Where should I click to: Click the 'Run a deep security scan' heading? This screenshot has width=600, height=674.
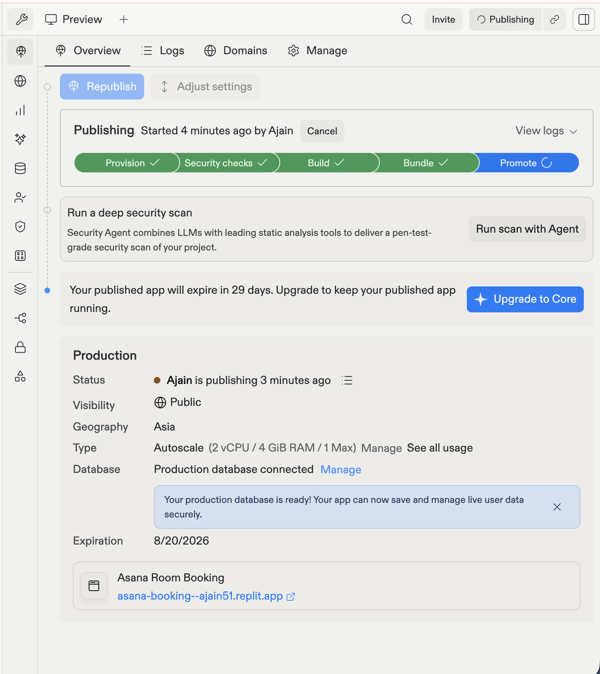(130, 213)
